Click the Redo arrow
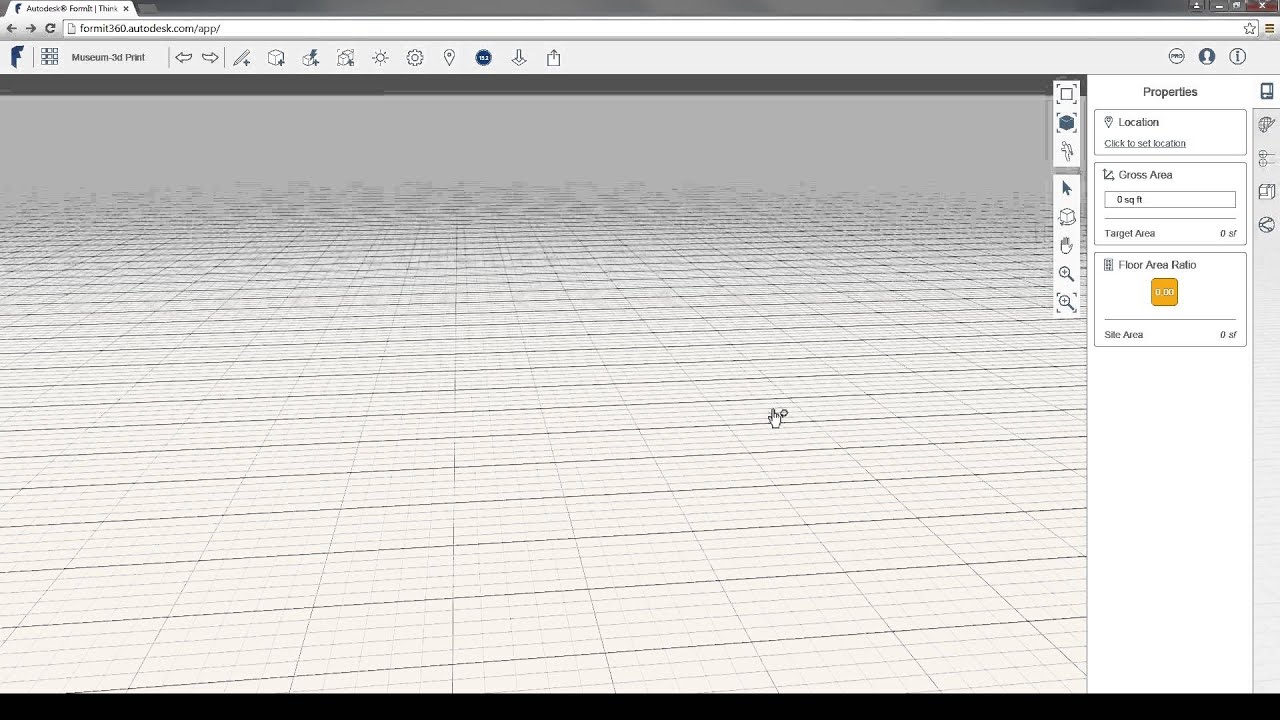Screen dimensions: 1280x720 pyautogui.click(x=210, y=57)
